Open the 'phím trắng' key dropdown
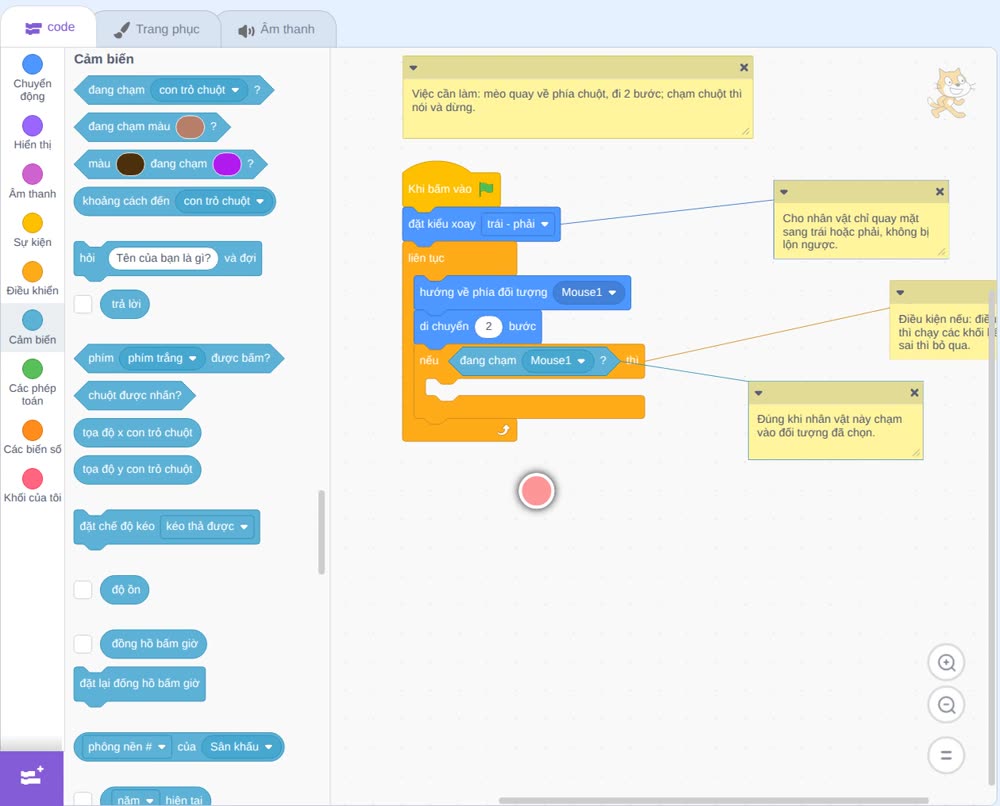 pyautogui.click(x=162, y=358)
